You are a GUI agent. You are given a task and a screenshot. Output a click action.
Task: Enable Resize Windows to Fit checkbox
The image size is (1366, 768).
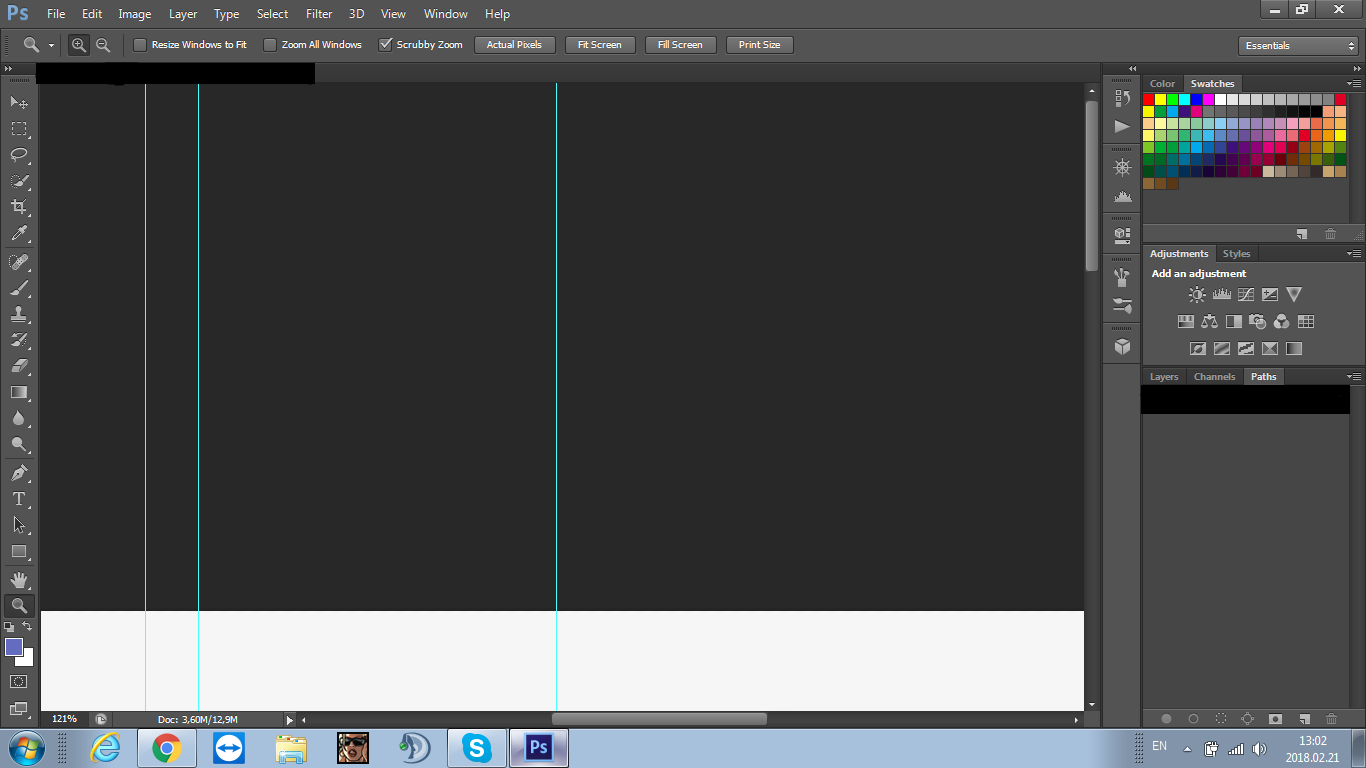pos(140,45)
